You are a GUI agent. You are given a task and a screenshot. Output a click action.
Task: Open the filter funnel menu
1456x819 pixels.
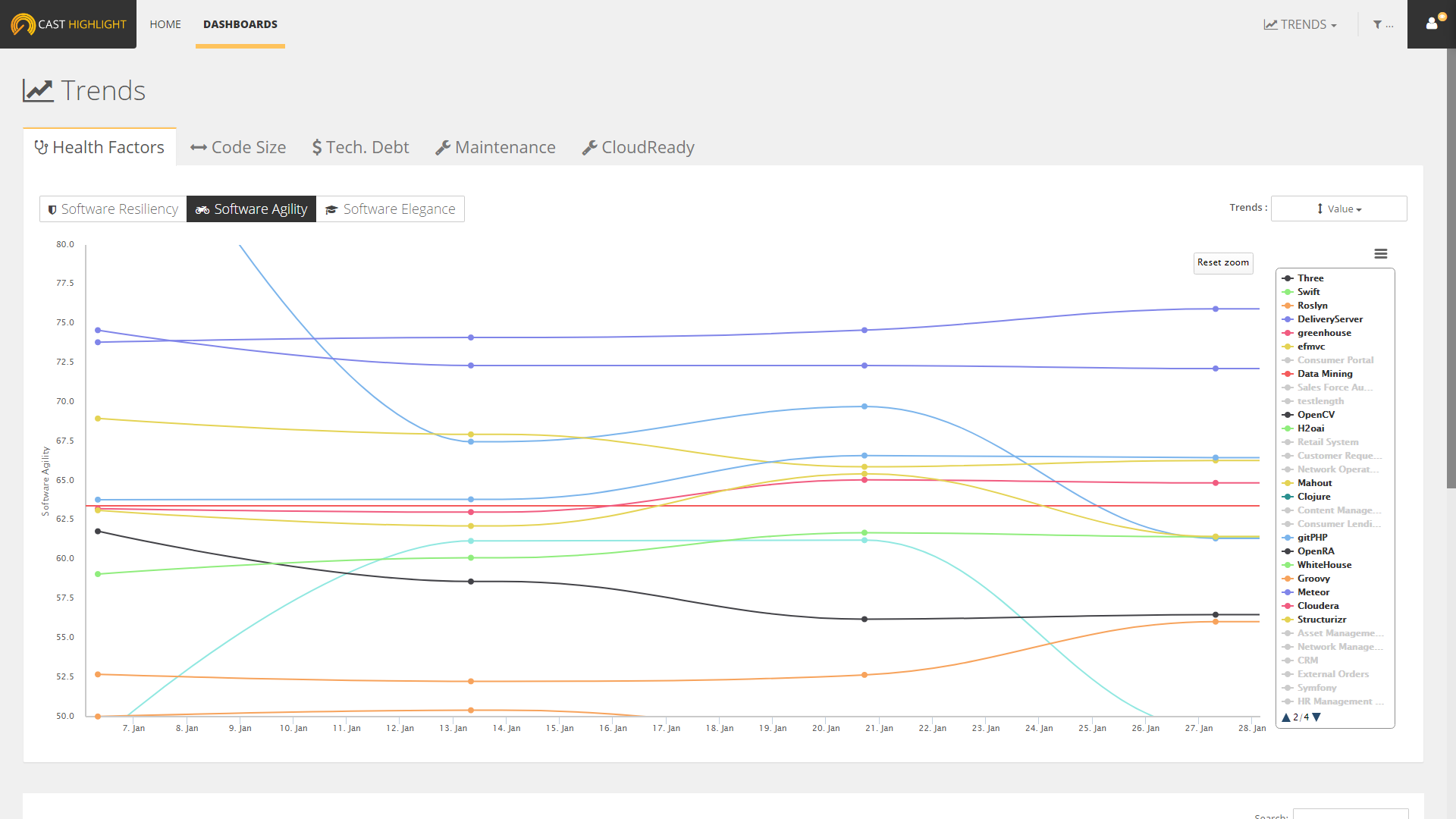pos(1382,24)
